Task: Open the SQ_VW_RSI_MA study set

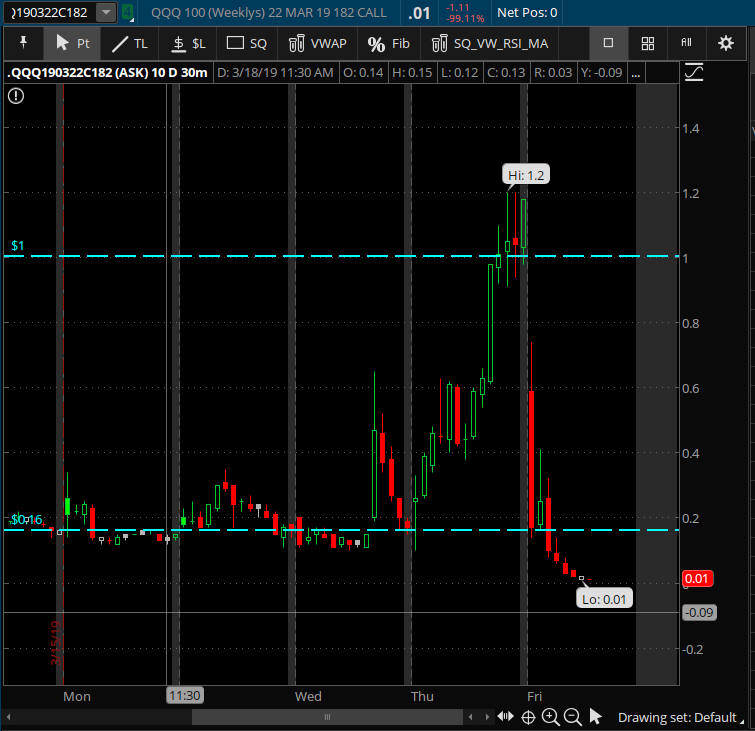Action: pyautogui.click(x=489, y=44)
